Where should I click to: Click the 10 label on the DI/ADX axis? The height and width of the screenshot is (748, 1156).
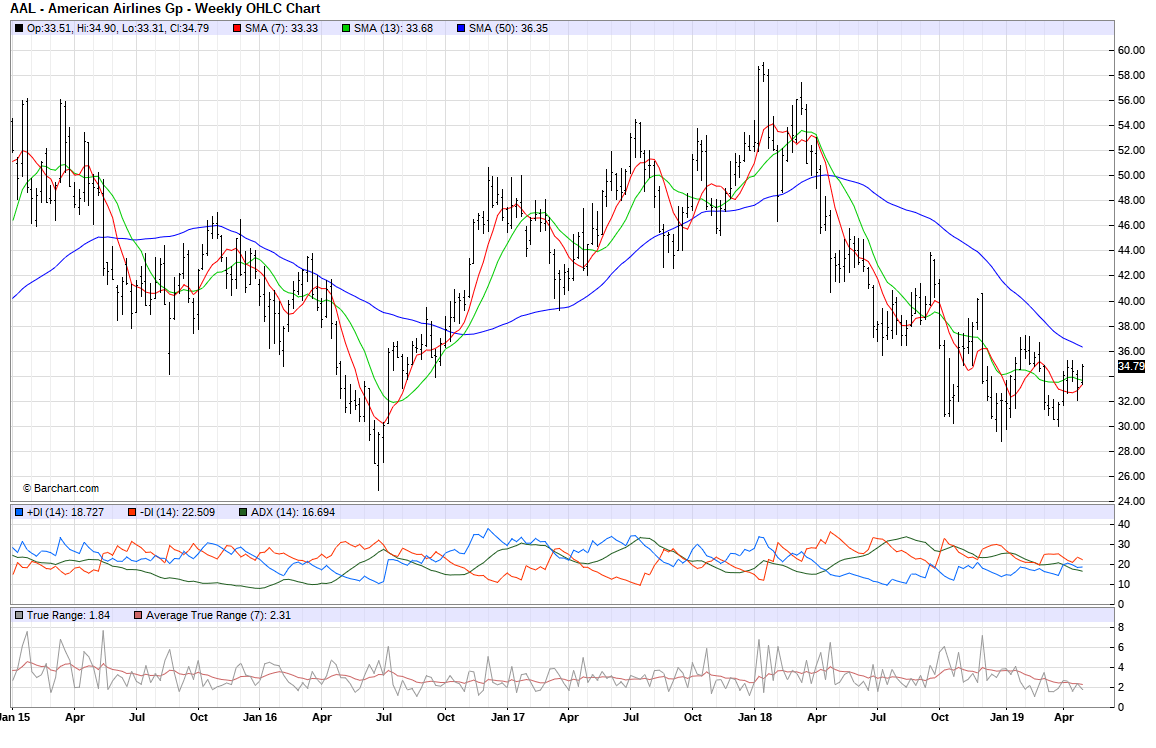tap(1124, 585)
